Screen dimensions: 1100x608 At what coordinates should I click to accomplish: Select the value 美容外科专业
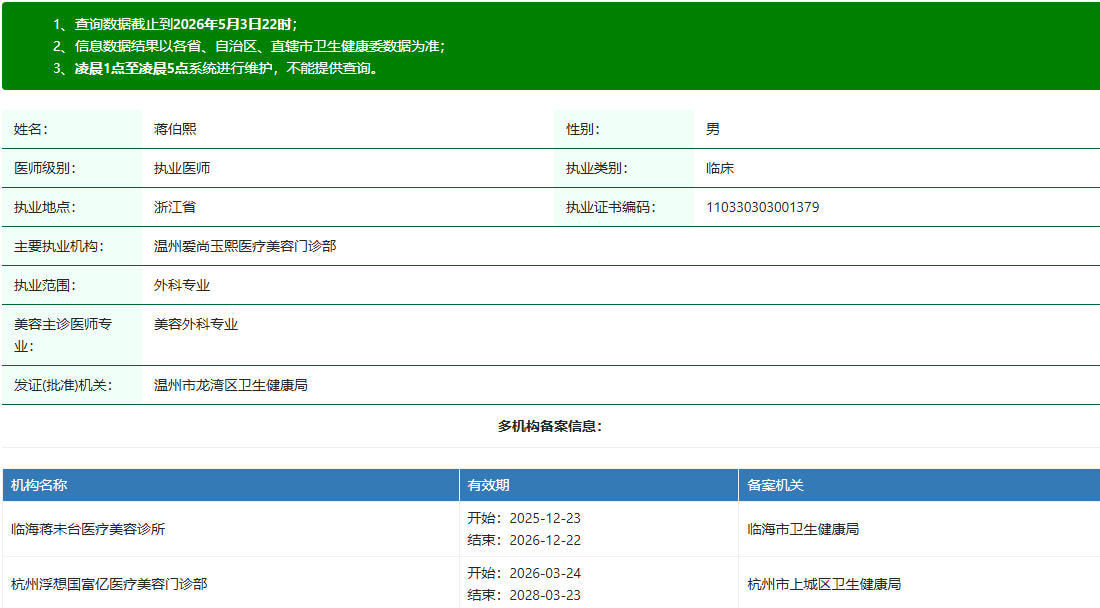196,324
